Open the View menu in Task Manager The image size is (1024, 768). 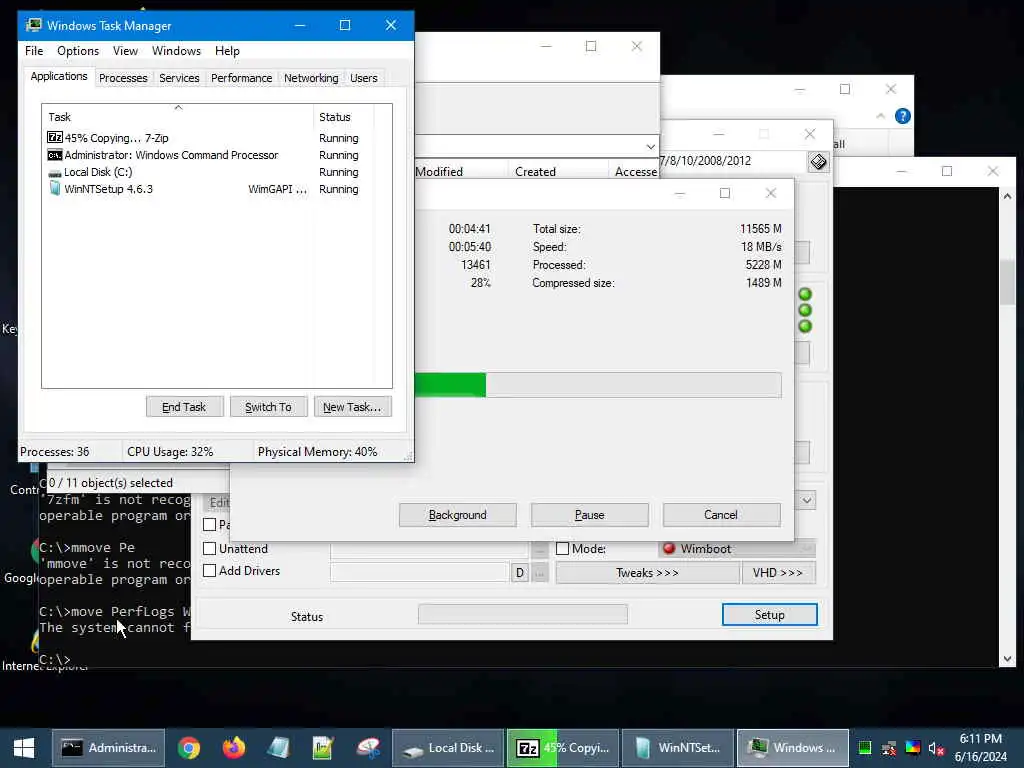(x=125, y=51)
